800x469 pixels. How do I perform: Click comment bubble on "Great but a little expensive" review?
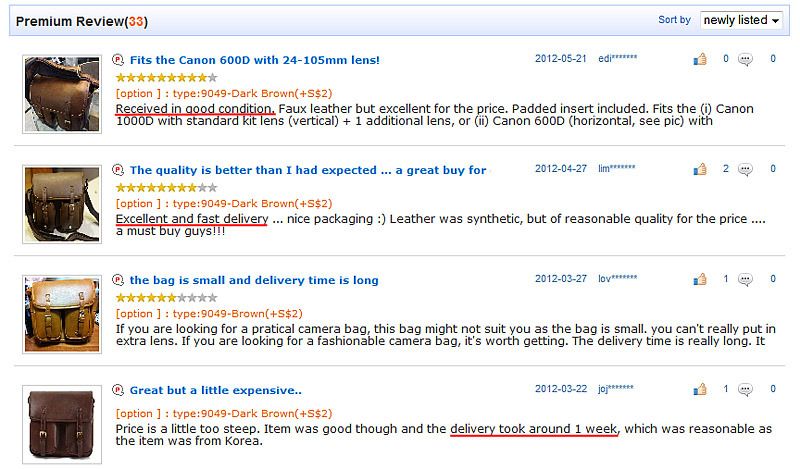pos(745,389)
